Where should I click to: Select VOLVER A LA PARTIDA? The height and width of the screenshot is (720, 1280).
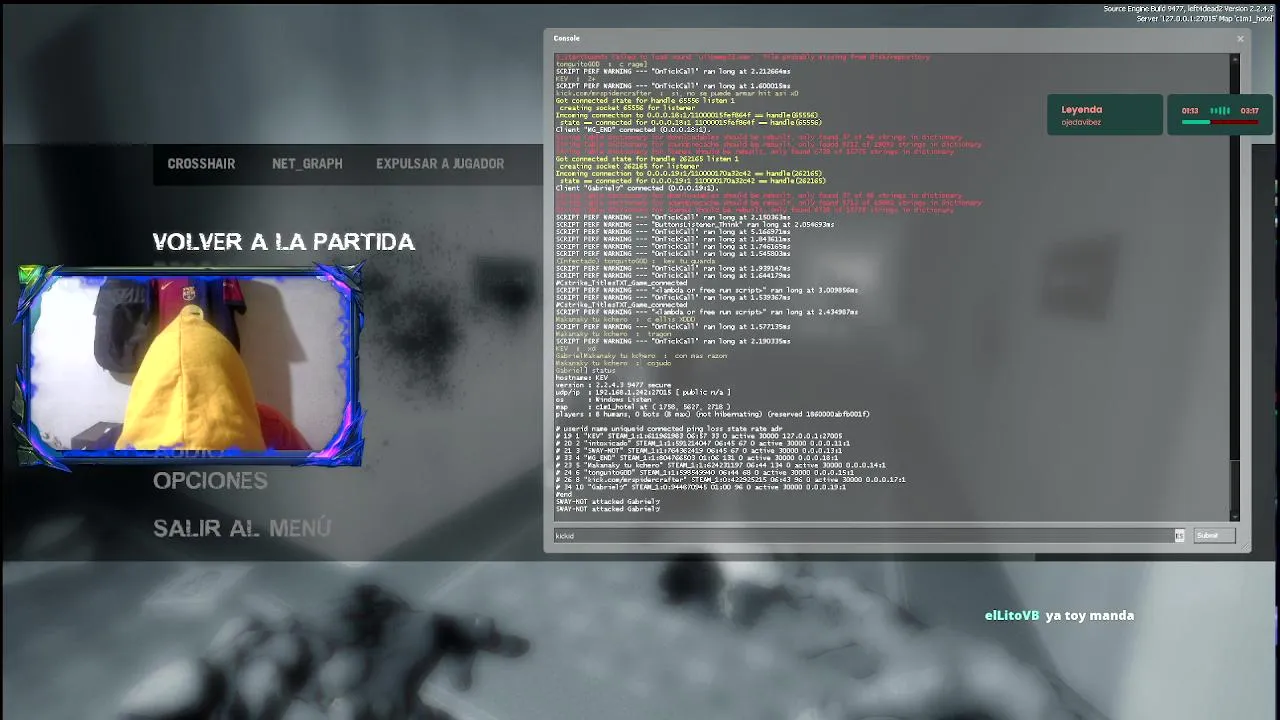coord(283,242)
